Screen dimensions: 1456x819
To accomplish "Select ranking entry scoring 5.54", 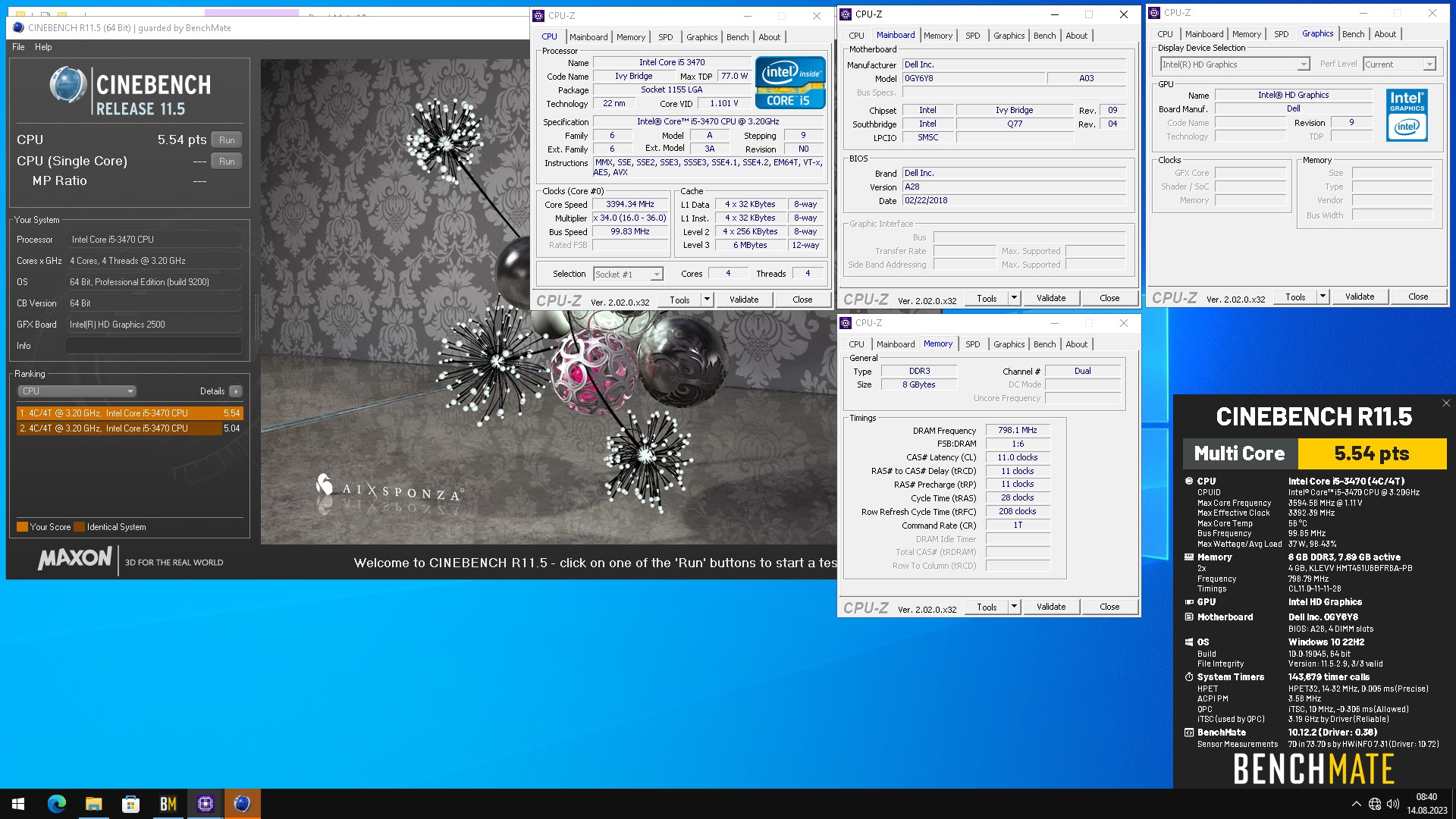I will click(130, 413).
